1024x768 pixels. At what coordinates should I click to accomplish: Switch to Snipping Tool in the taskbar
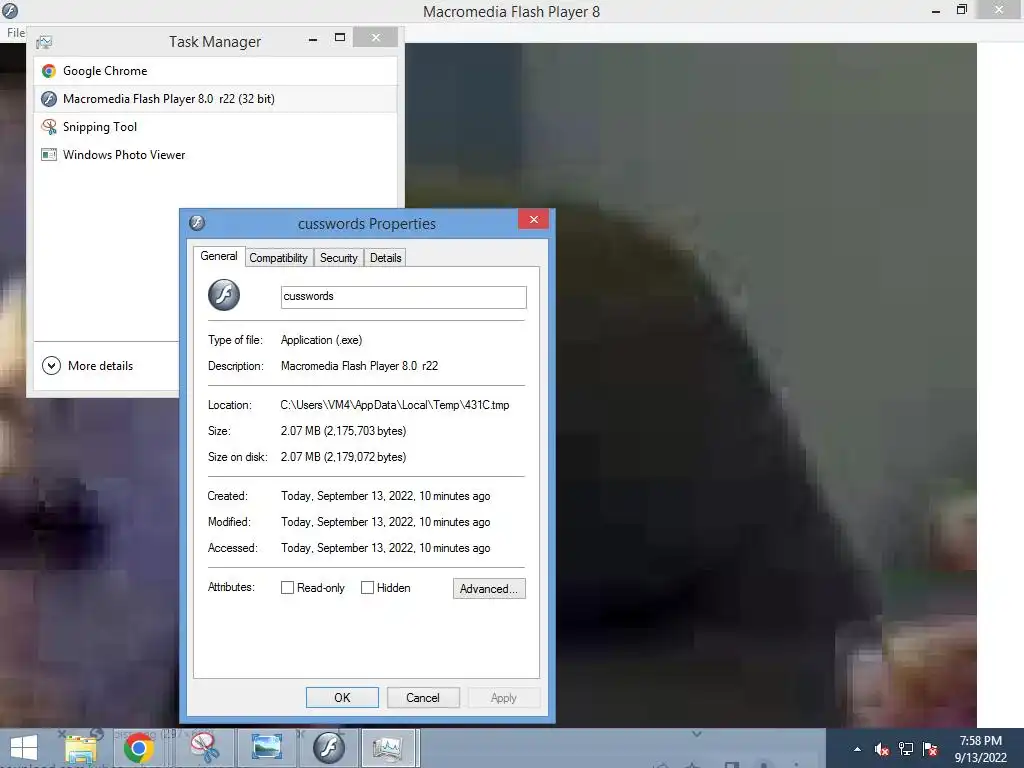(204, 748)
